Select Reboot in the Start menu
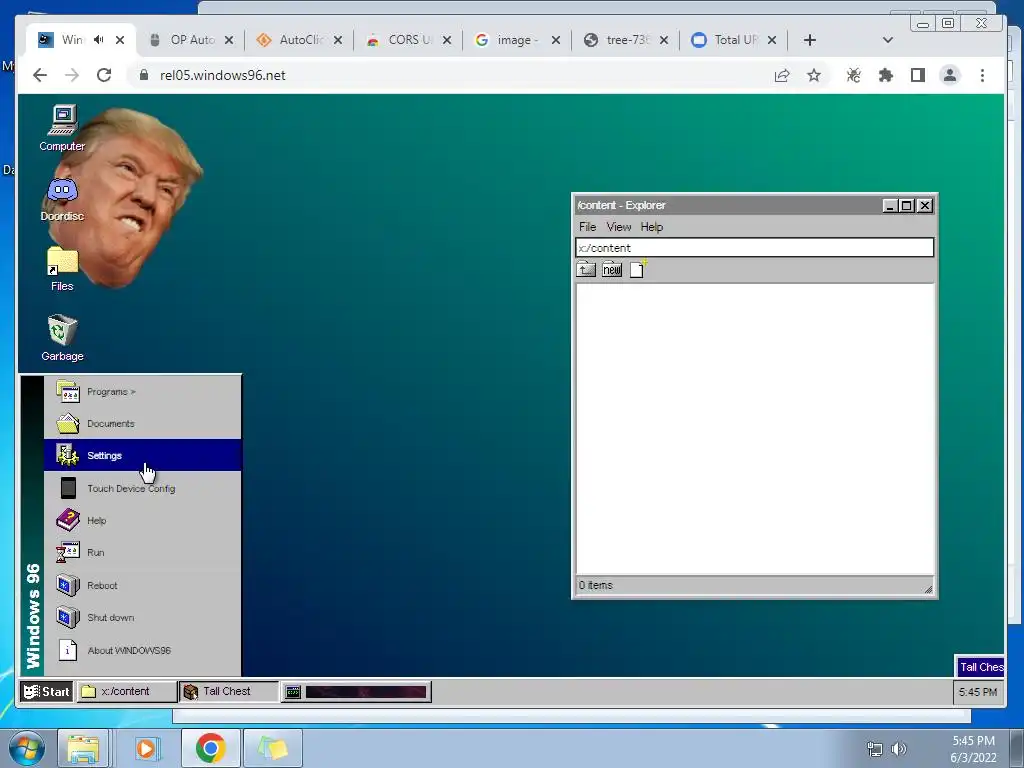This screenshot has height=768, width=1024. click(x=142, y=585)
